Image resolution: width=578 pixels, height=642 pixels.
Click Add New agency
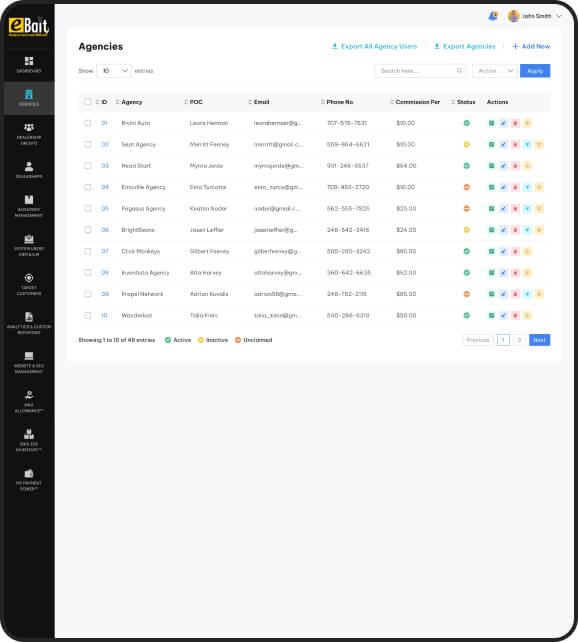click(531, 46)
